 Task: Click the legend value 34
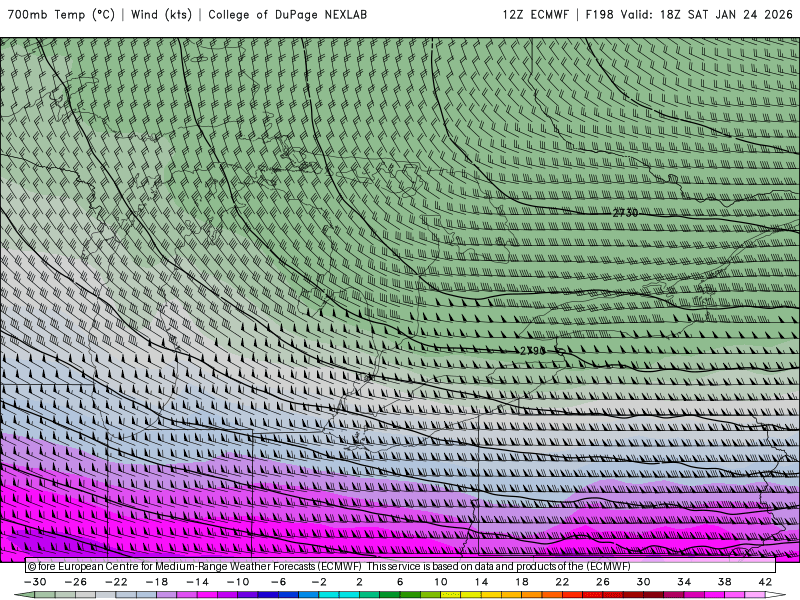click(684, 582)
